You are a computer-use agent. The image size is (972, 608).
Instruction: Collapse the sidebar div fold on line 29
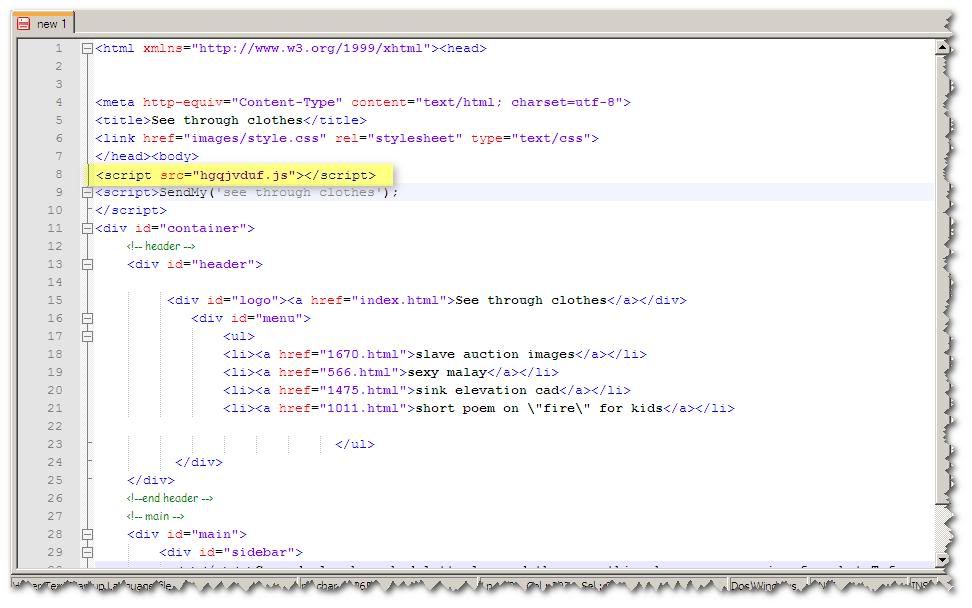(x=87, y=552)
